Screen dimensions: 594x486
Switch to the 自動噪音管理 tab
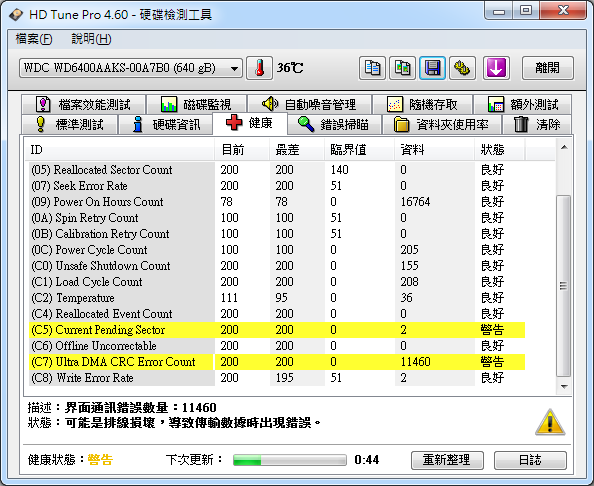(309, 104)
